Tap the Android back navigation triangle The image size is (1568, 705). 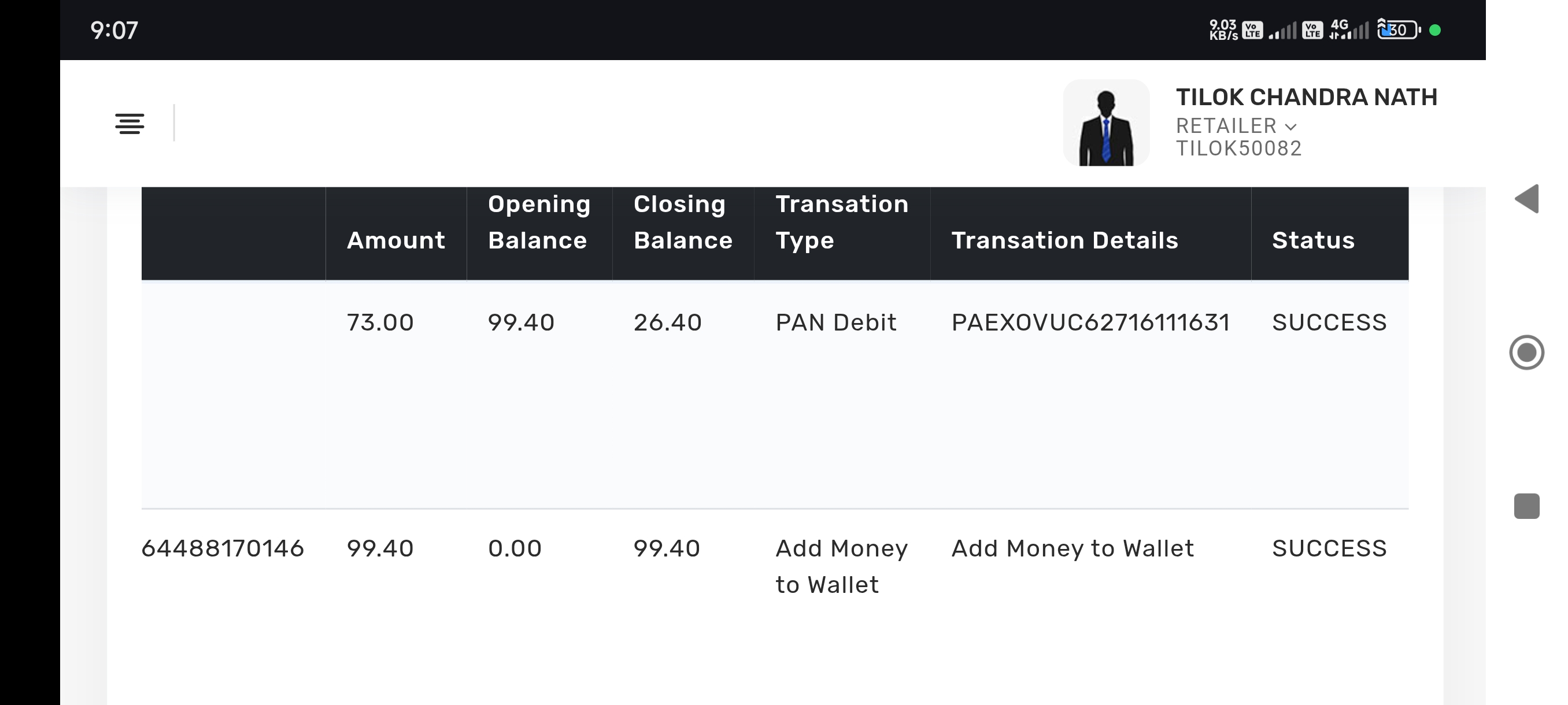pos(1526,199)
